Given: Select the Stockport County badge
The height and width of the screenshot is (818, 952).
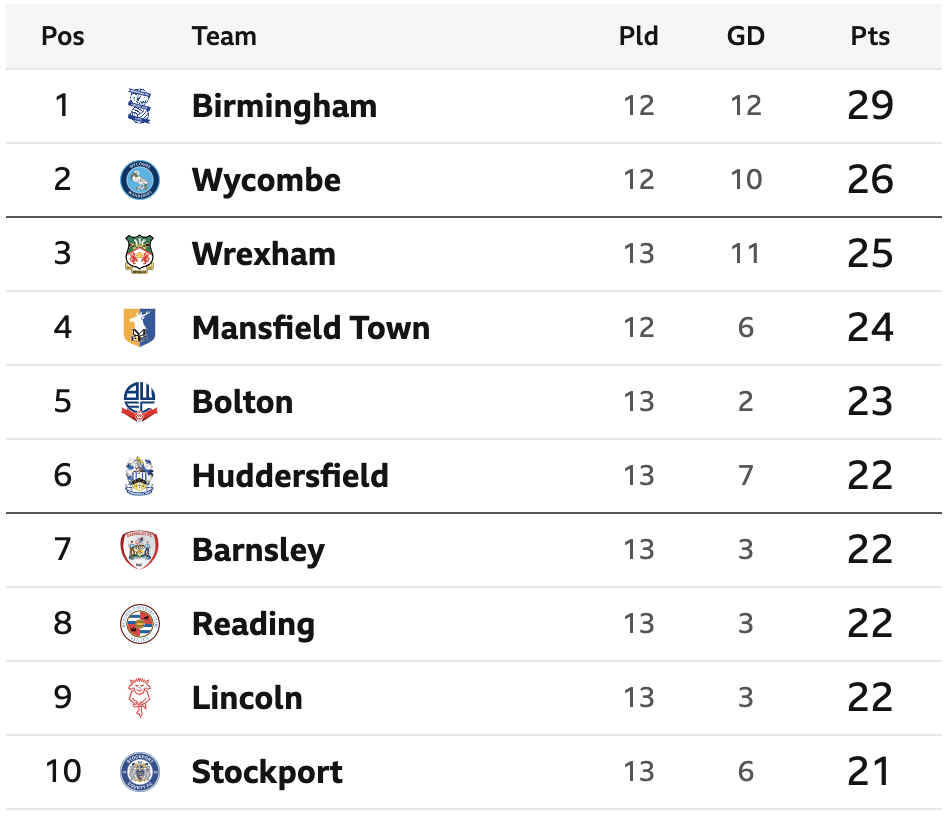Looking at the screenshot, I should click(x=140, y=772).
